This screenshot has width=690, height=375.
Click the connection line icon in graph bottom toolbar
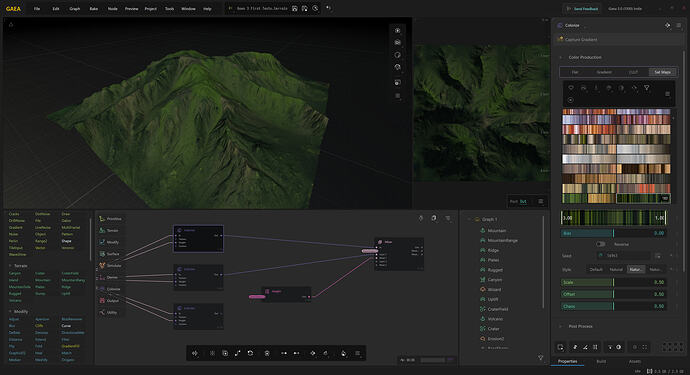coord(238,353)
